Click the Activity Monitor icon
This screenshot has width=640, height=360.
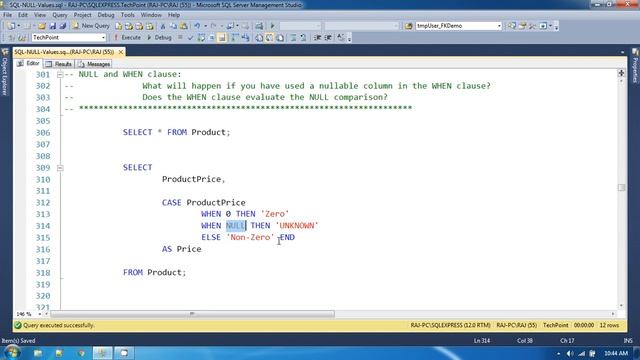pos(259,26)
